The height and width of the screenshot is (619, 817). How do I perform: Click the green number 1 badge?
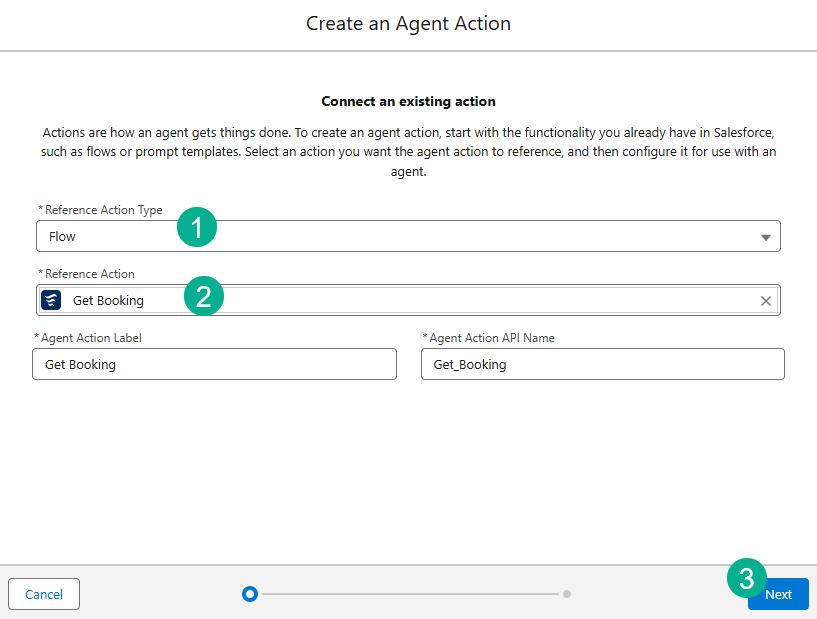pos(197,228)
